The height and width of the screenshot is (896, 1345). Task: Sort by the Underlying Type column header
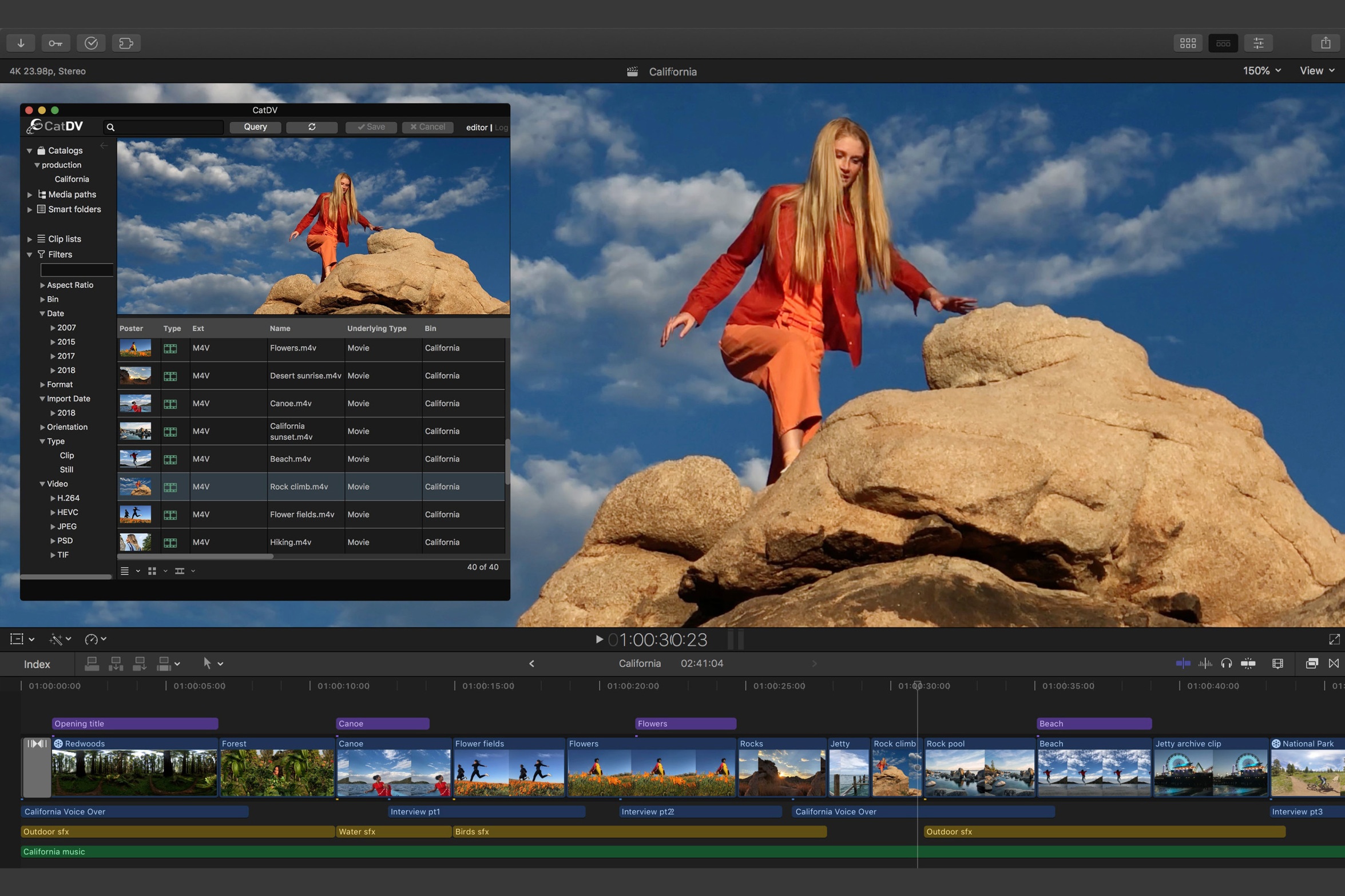tap(376, 328)
